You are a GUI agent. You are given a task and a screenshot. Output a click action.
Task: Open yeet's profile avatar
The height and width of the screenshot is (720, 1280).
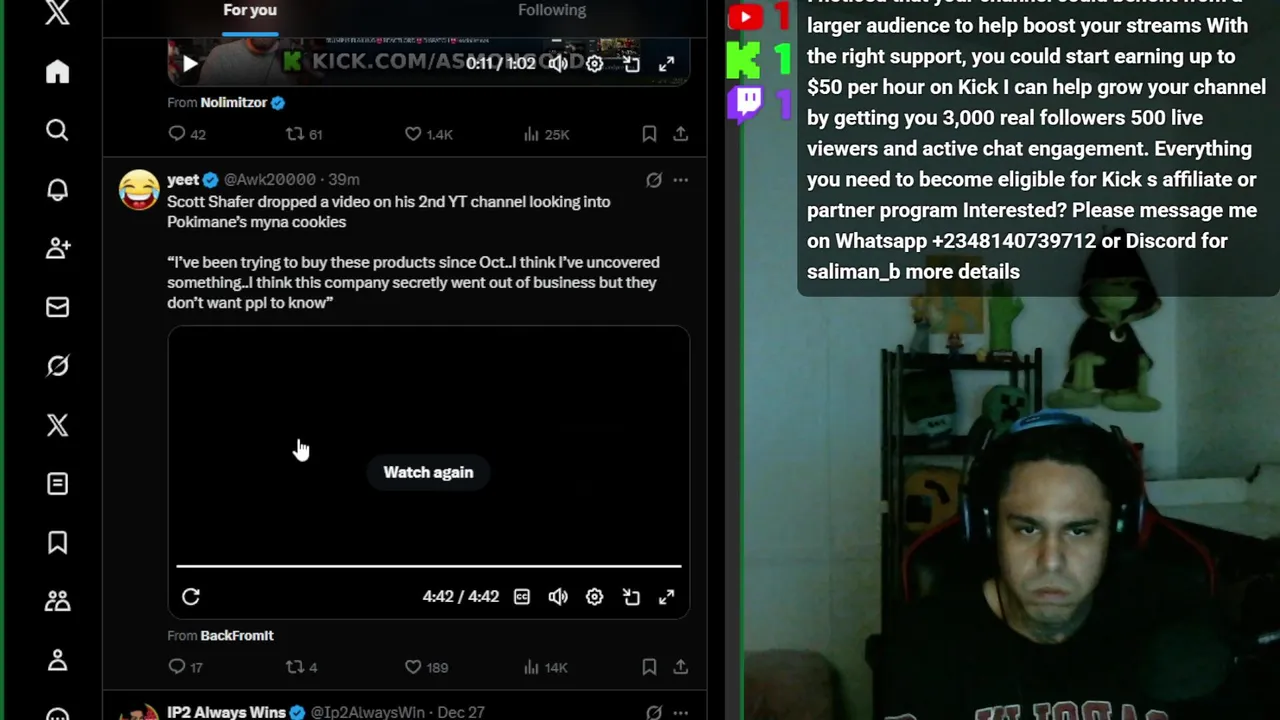139,190
